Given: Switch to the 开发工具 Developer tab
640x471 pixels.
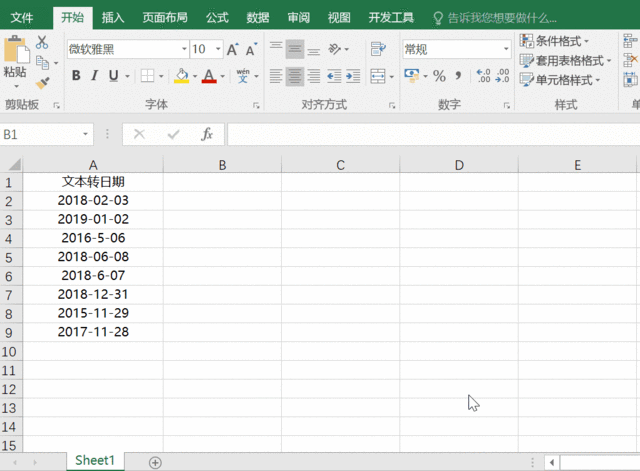Looking at the screenshot, I should (x=391, y=18).
